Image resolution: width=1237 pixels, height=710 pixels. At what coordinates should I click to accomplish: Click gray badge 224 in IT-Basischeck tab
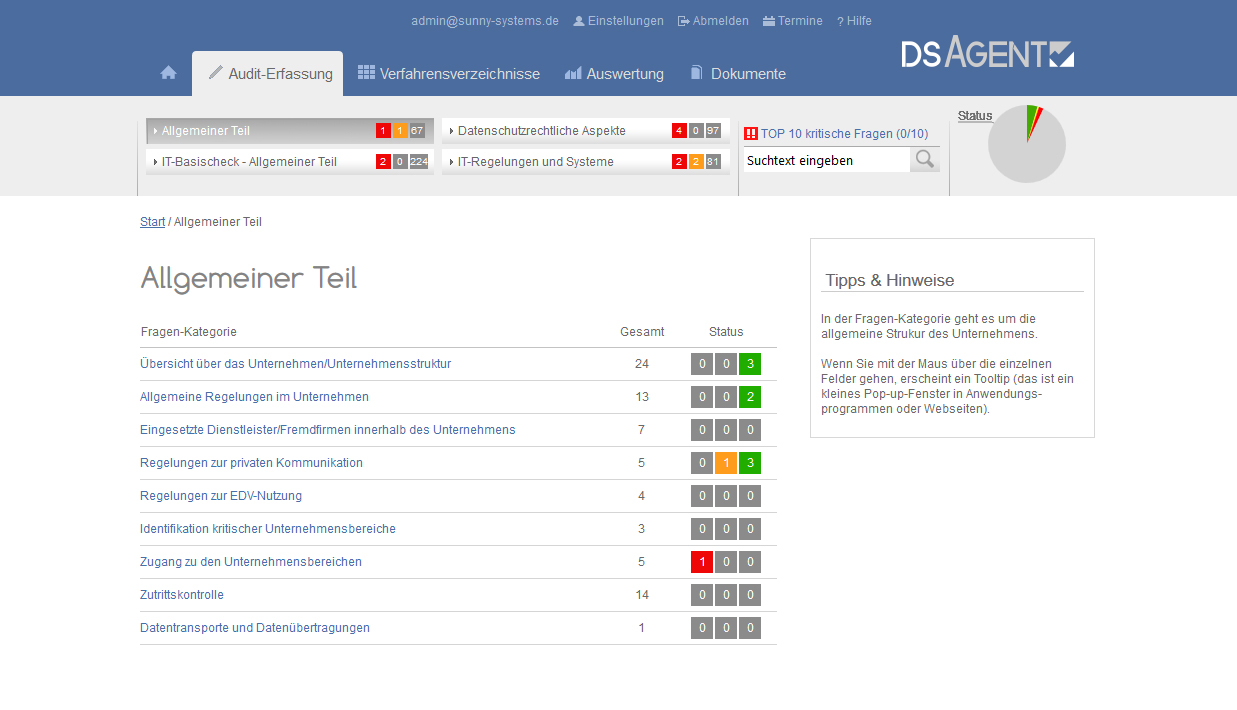coord(418,162)
